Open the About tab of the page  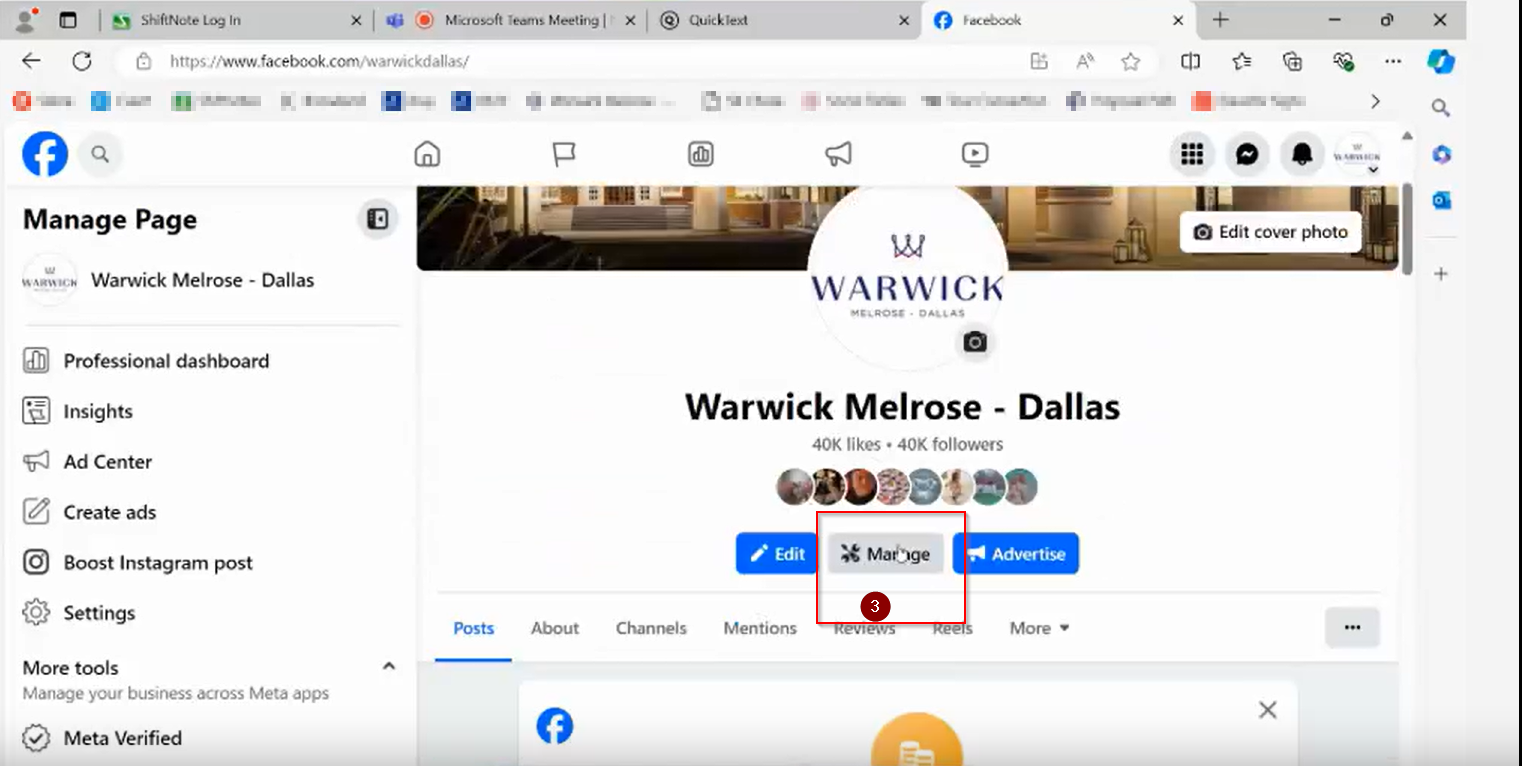555,627
